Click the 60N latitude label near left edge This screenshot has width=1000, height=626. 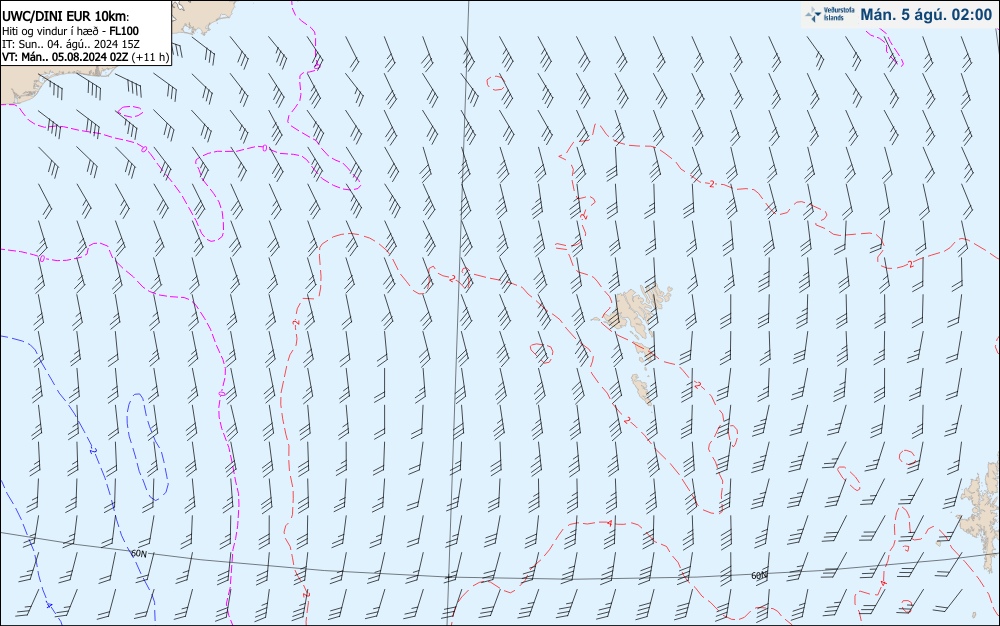pyautogui.click(x=139, y=553)
